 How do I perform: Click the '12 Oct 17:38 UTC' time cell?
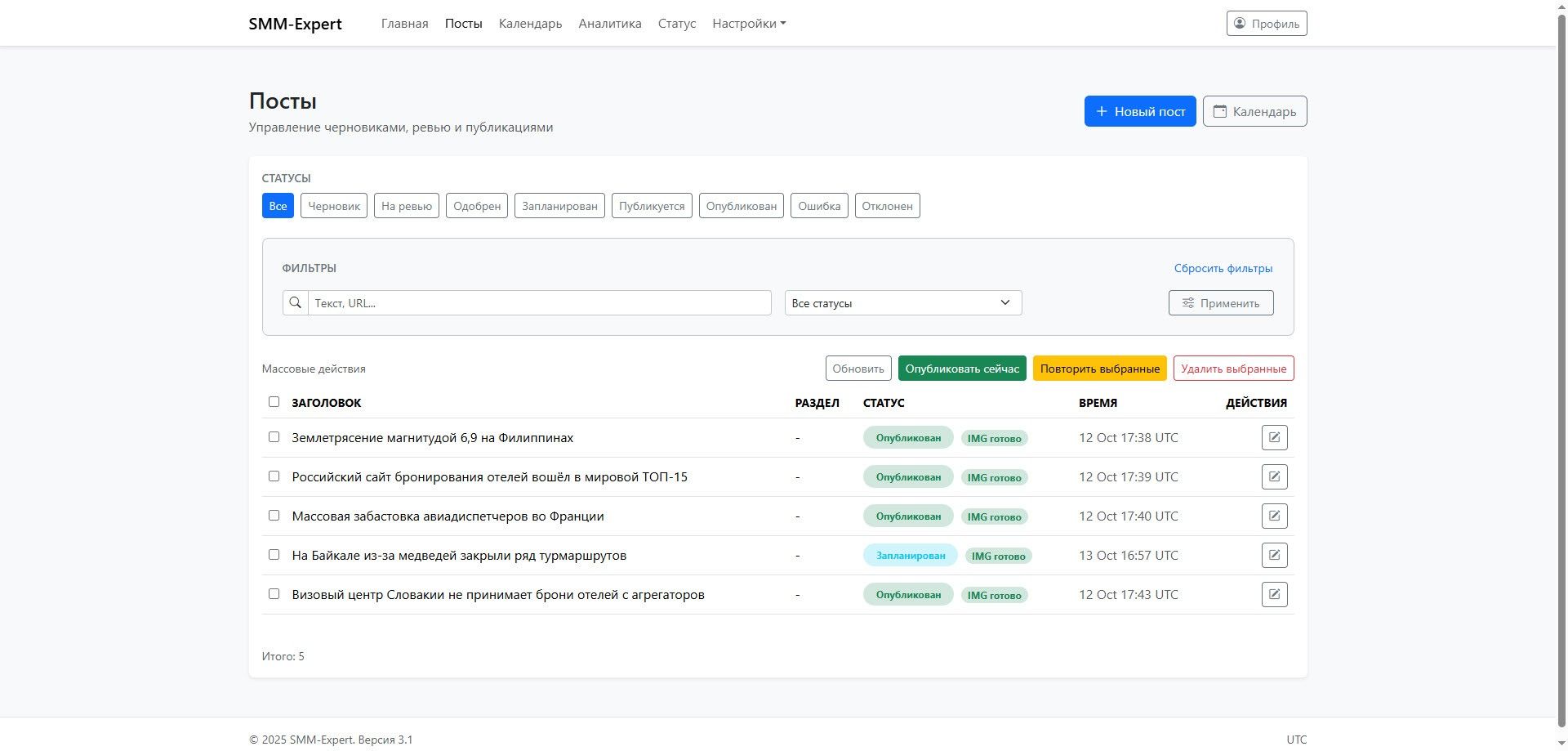point(1129,438)
